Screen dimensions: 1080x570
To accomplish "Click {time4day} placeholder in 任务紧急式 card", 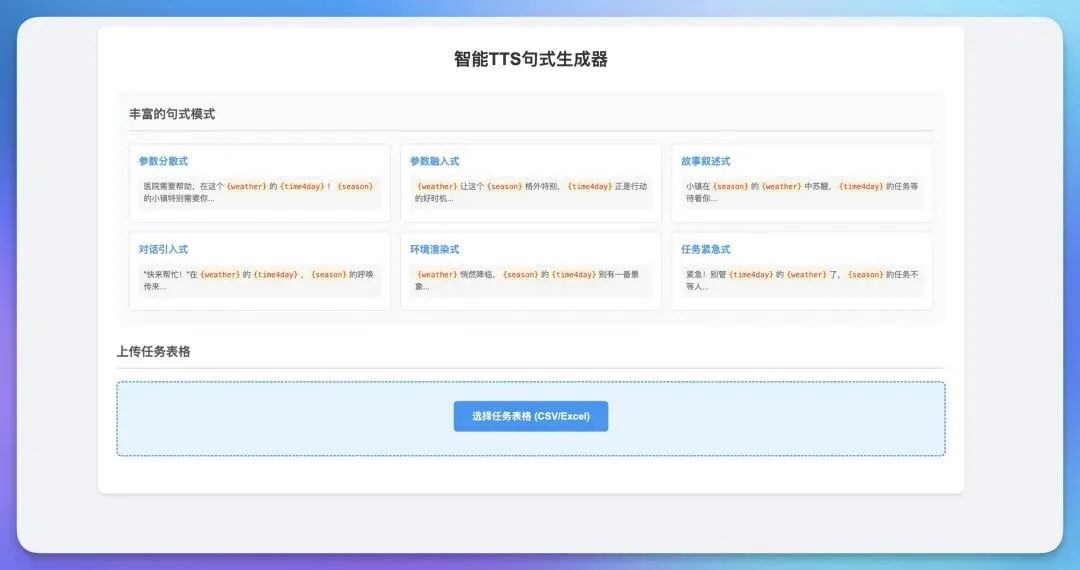I will (x=751, y=274).
